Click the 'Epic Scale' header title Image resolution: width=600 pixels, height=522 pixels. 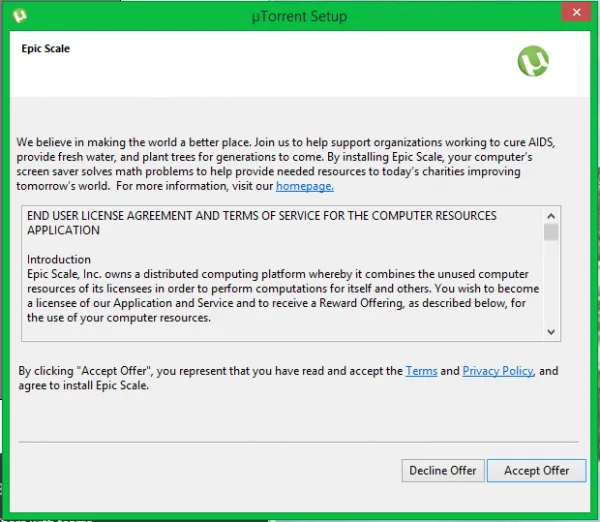(x=46, y=49)
